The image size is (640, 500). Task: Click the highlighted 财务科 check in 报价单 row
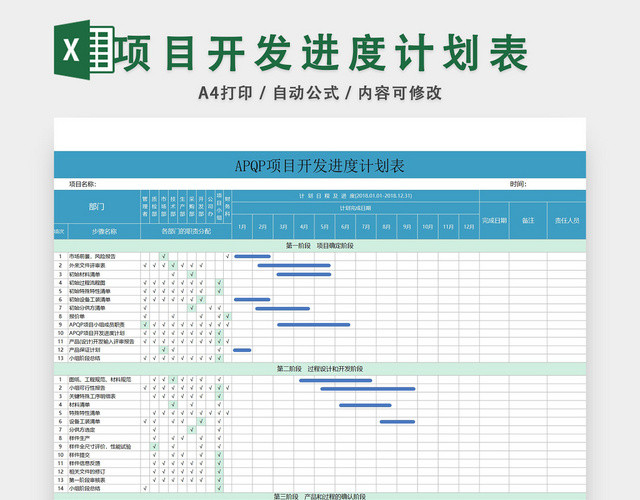(x=227, y=316)
